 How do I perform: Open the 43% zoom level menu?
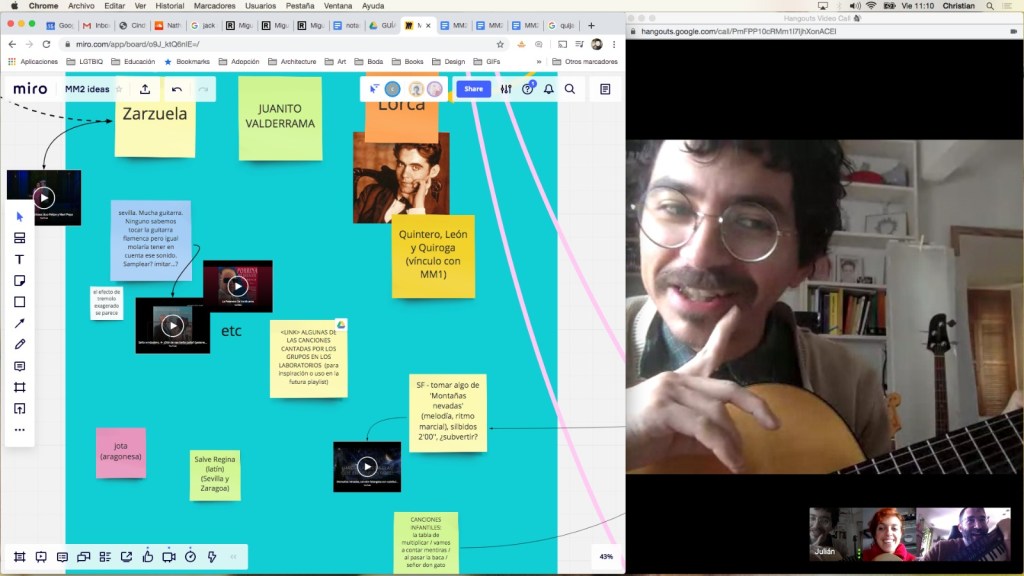click(x=606, y=556)
